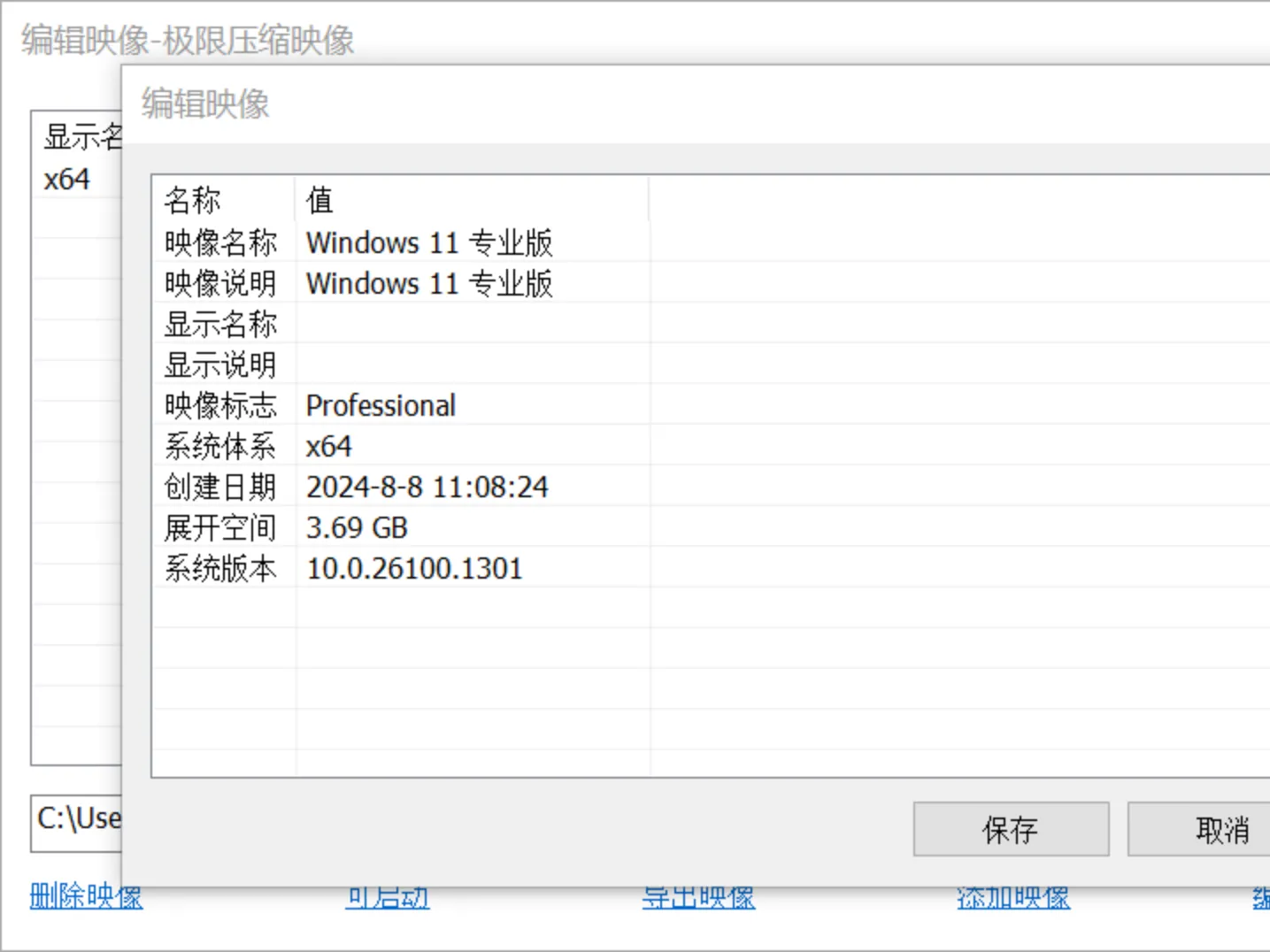Select the x64 entry in the image list
The width and height of the screenshot is (1270, 952).
[67, 179]
